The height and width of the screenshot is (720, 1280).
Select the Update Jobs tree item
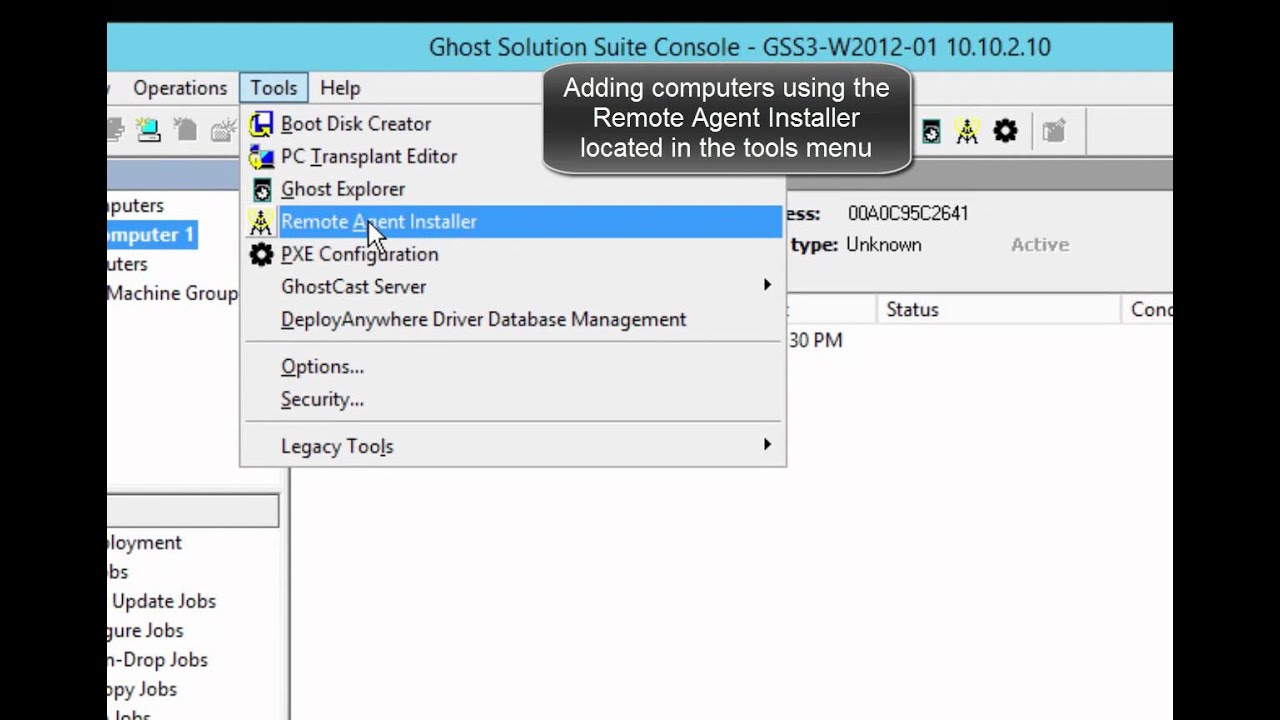[x=164, y=601]
